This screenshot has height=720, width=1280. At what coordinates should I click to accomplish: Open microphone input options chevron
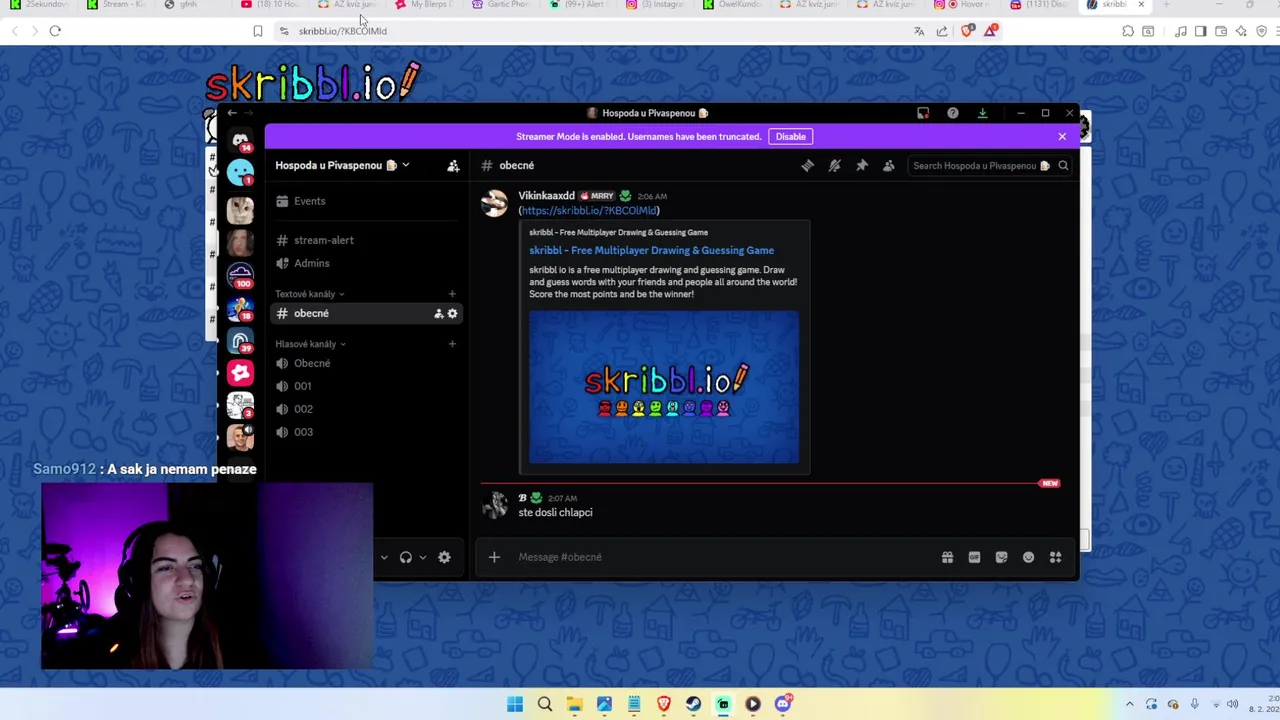point(383,557)
